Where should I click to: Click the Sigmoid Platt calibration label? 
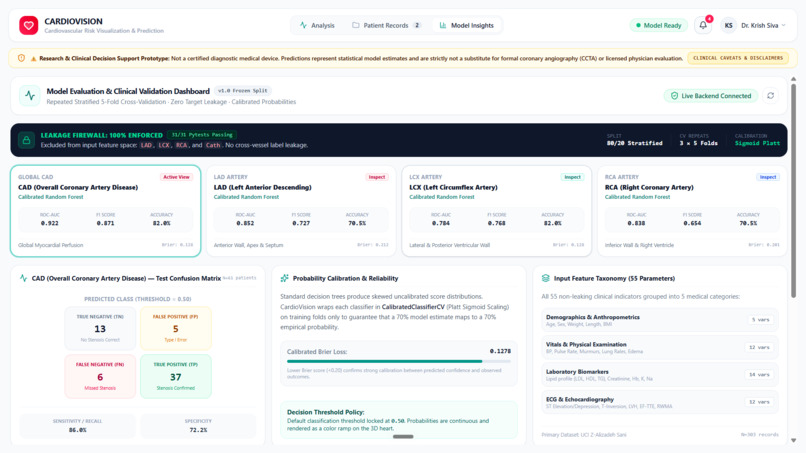(757, 143)
